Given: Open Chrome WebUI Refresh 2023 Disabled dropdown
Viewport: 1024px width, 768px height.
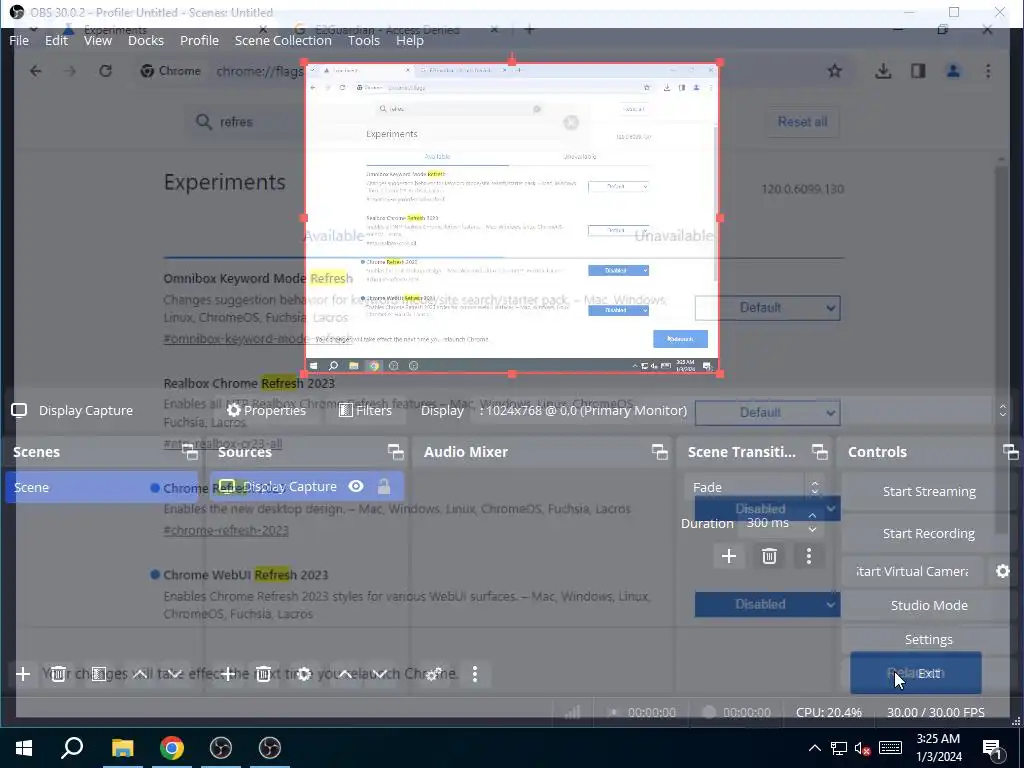Looking at the screenshot, I should pyautogui.click(x=767, y=604).
